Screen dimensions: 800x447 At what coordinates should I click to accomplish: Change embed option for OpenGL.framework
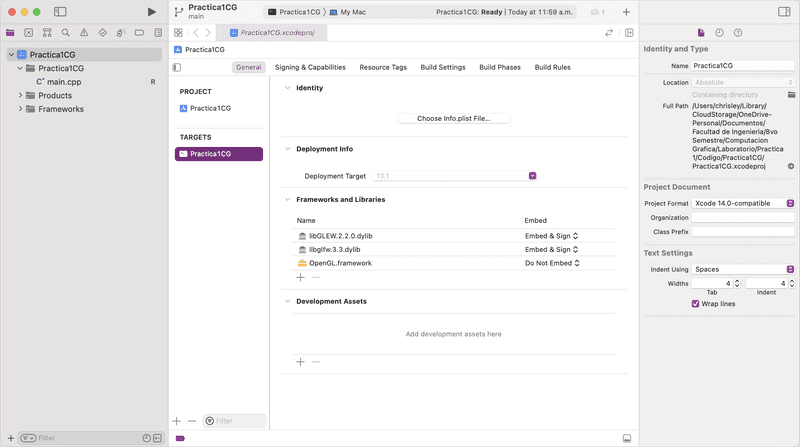click(553, 263)
